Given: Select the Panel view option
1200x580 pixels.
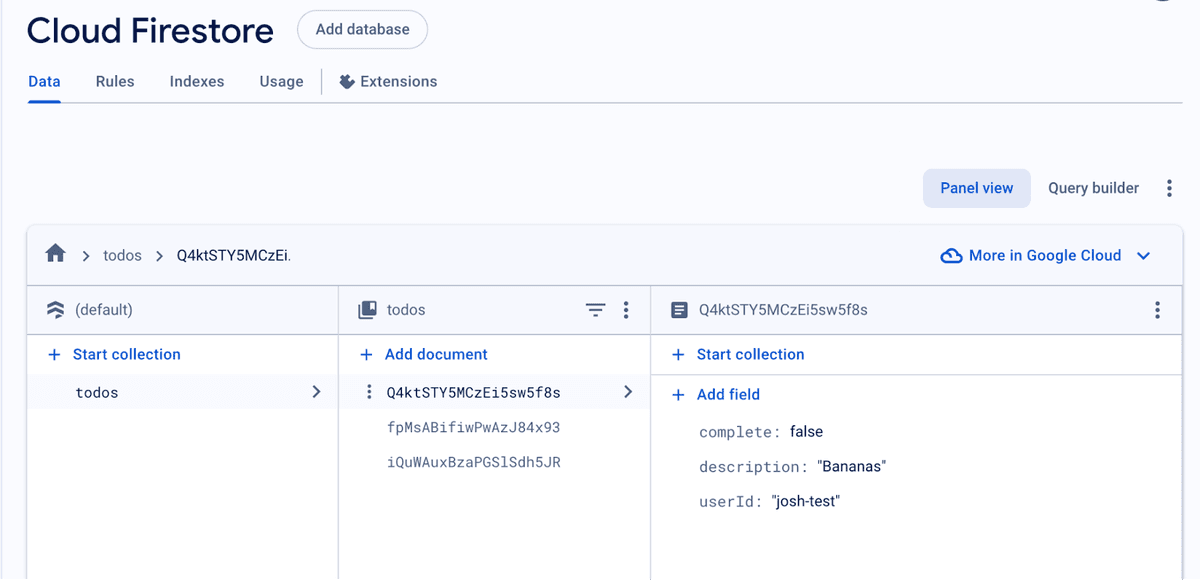Looking at the screenshot, I should 976,187.
